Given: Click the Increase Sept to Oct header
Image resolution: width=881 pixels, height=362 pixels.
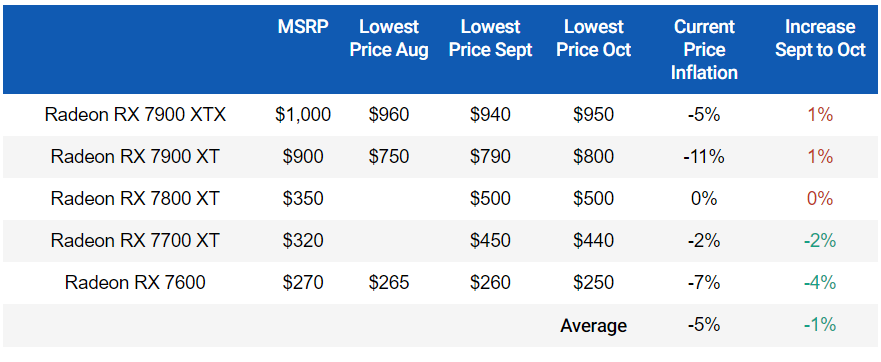Looking at the screenshot, I should [820, 38].
